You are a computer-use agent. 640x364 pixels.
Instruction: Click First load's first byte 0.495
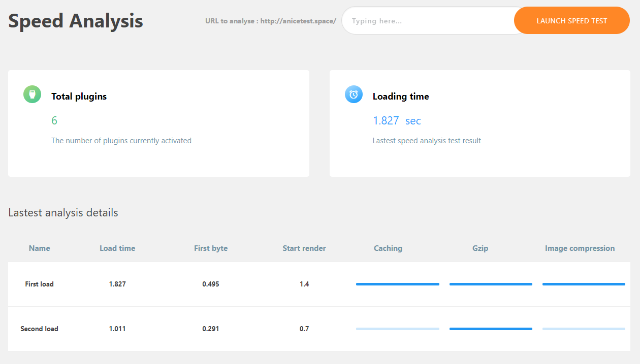tap(211, 284)
